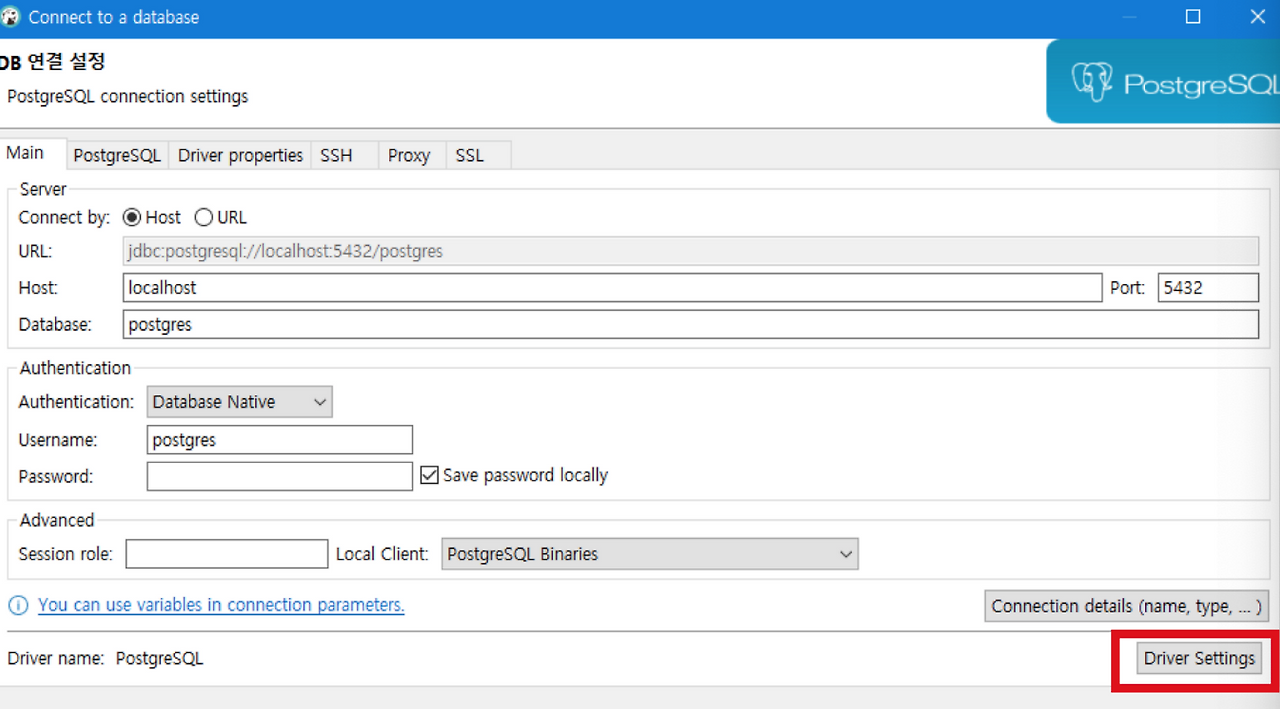
Task: Open the SSH tab
Action: (334, 155)
